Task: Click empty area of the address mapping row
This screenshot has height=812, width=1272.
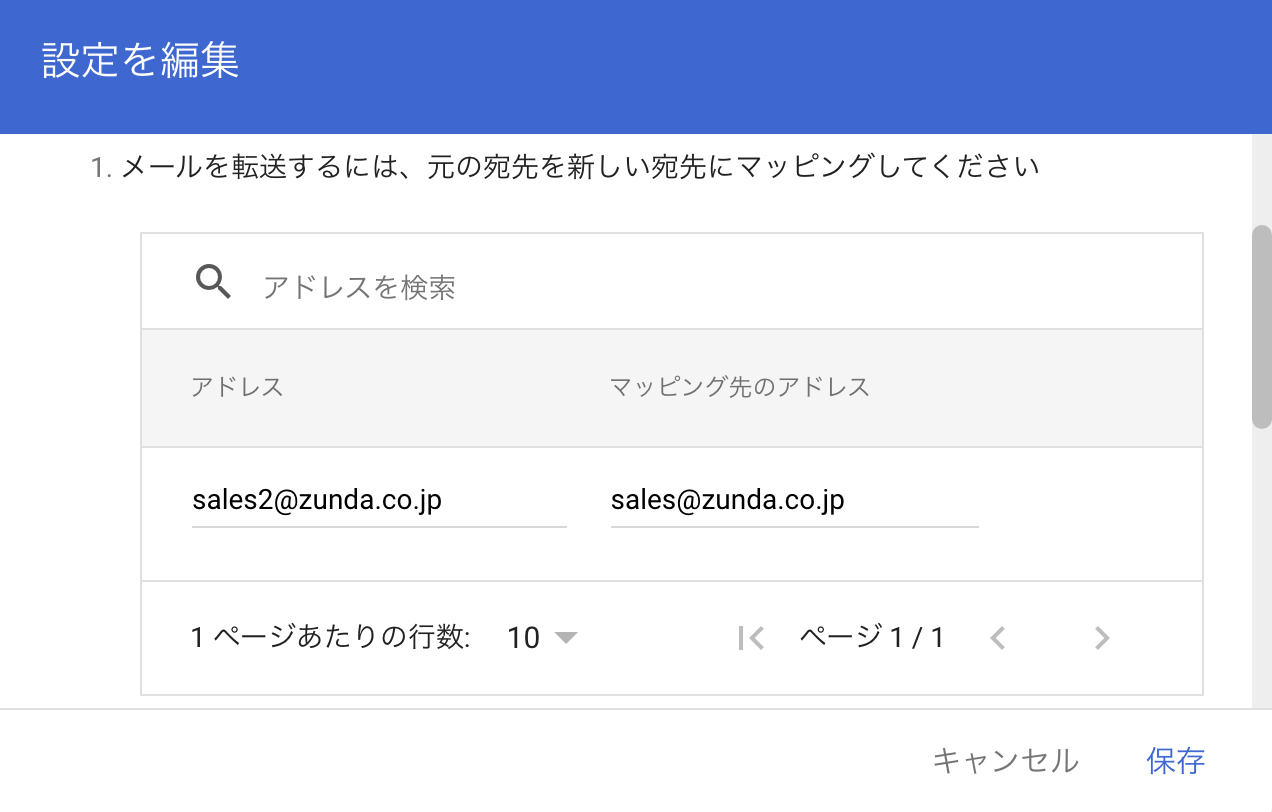Action: 1090,514
